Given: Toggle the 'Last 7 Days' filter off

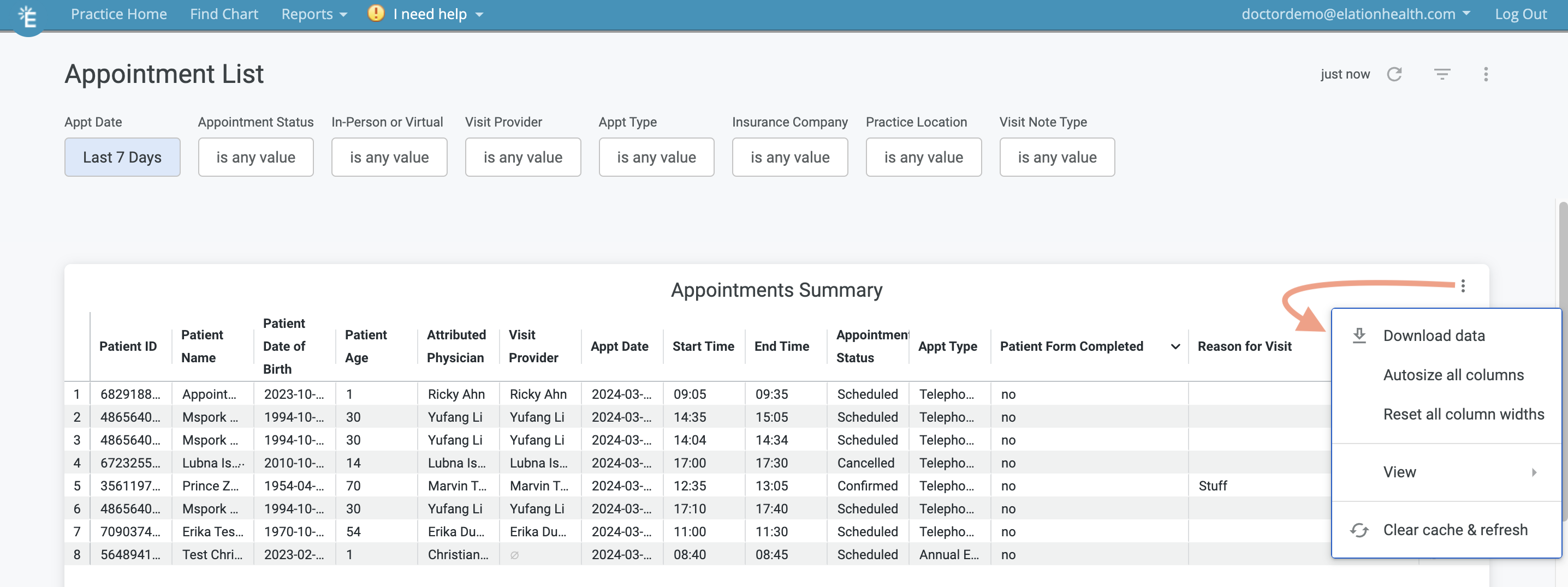Looking at the screenshot, I should 122,157.
